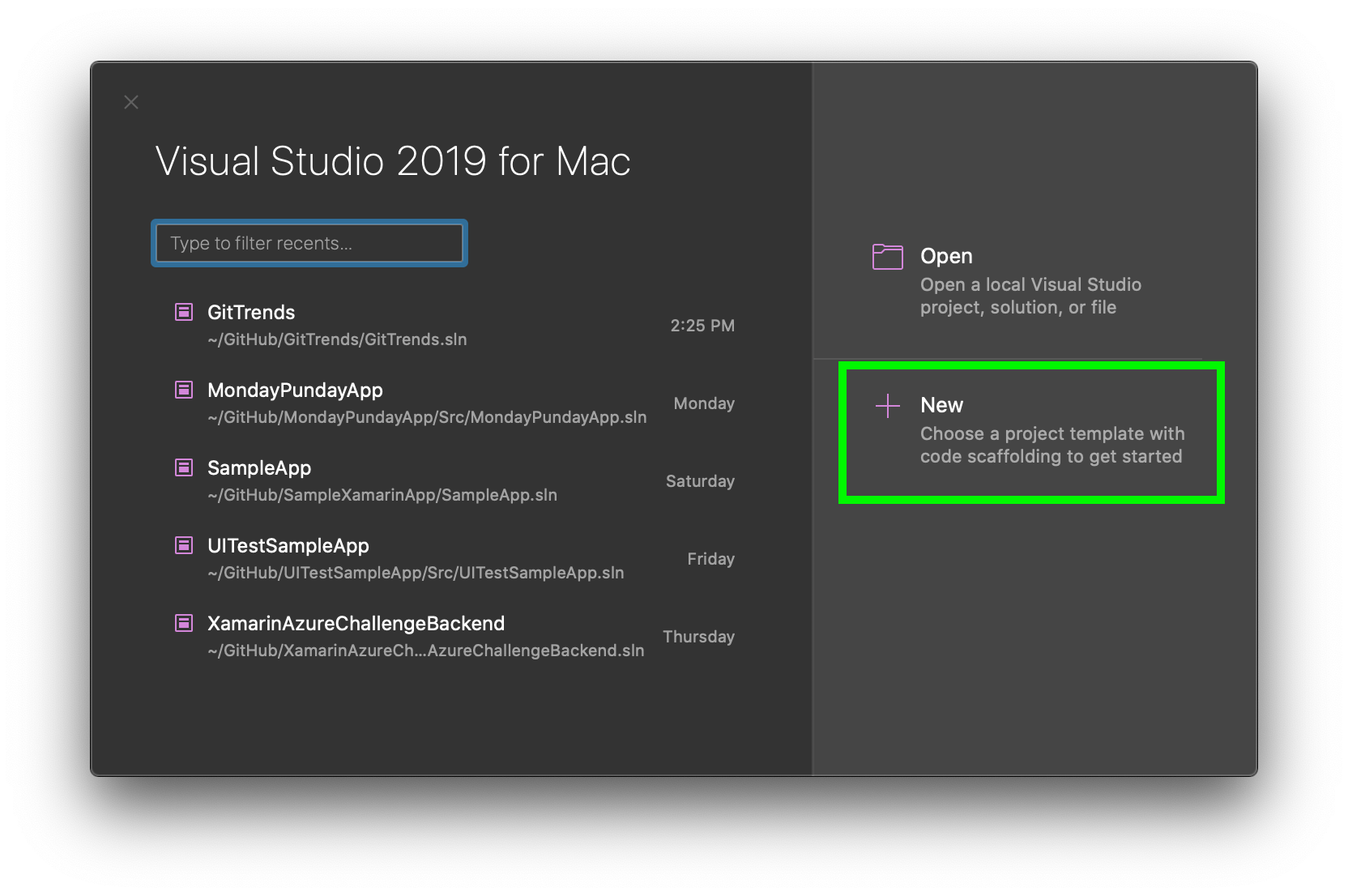The height and width of the screenshot is (896, 1348).
Task: Click the Open button label
Action: point(946,256)
